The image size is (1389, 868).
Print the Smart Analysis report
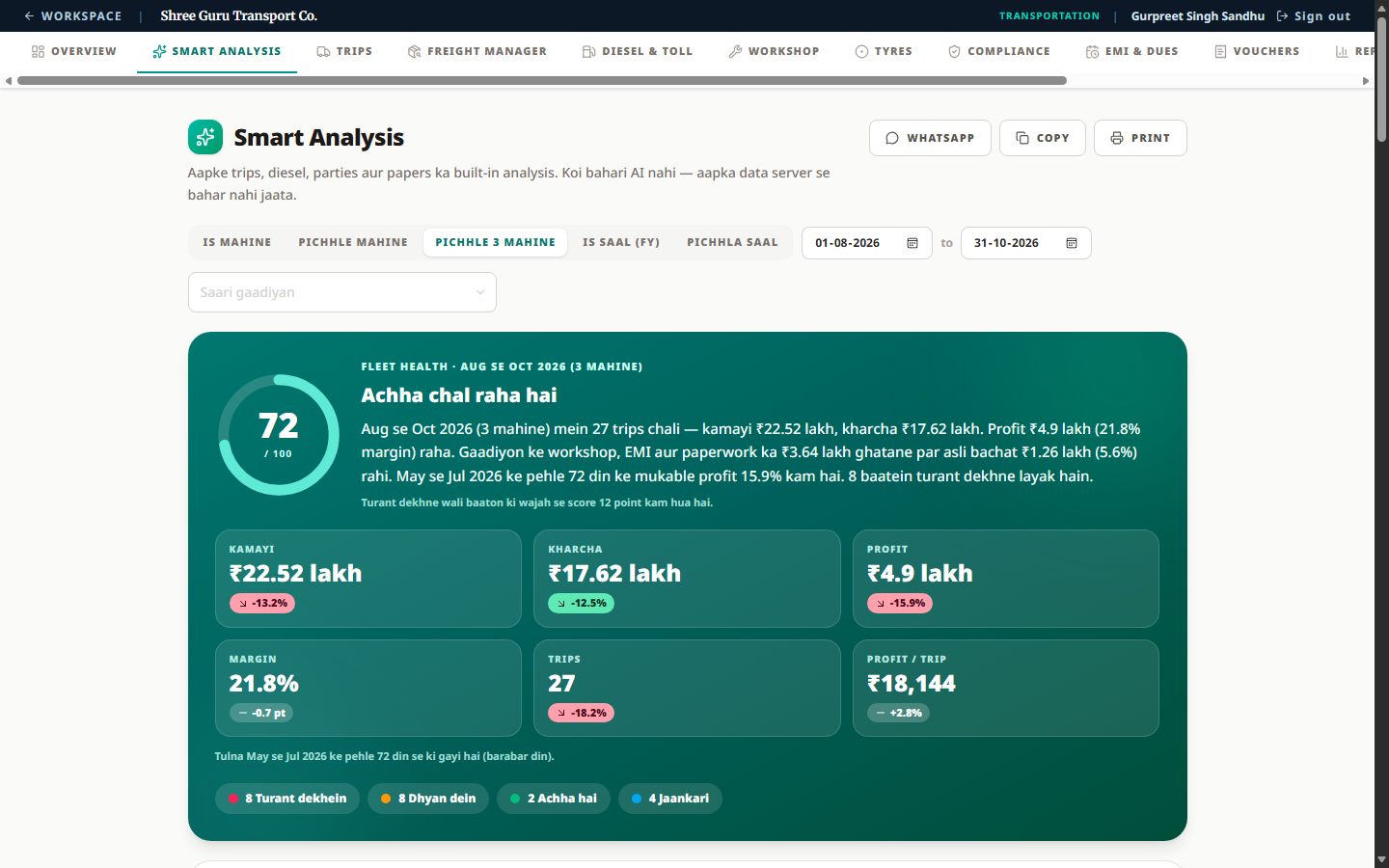click(1140, 138)
